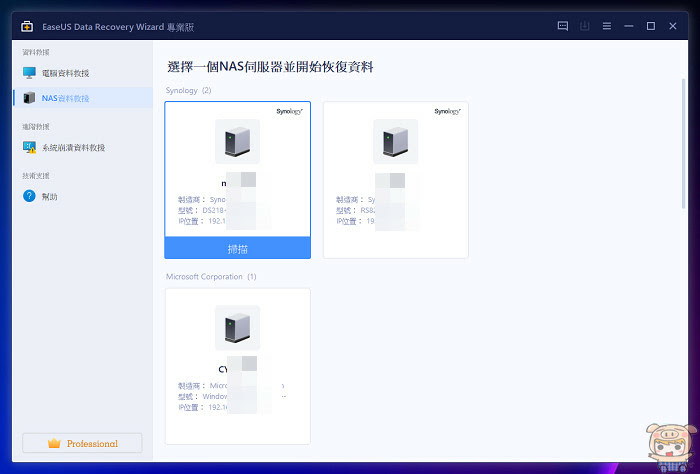Image resolution: width=700 pixels, height=474 pixels.
Task: Click Synology logo on the DS218 card
Action: point(289,111)
